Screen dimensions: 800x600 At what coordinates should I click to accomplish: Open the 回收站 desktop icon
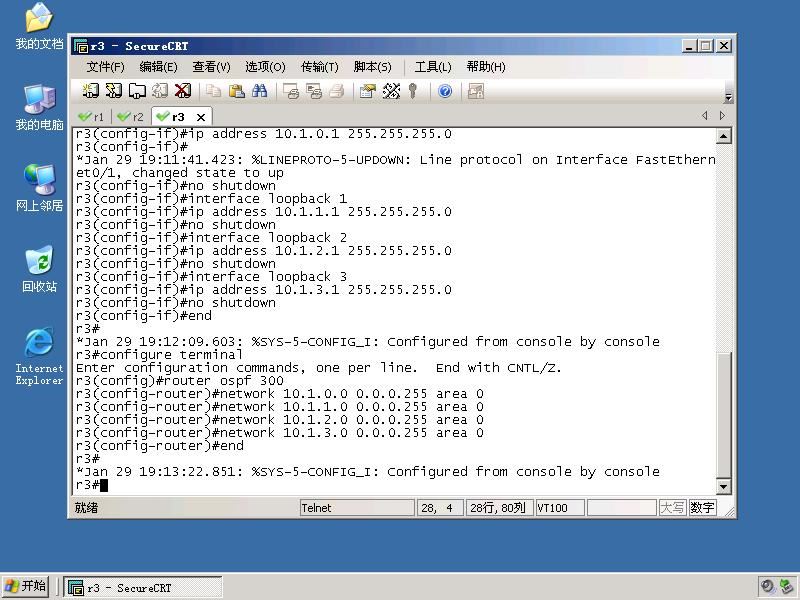(x=39, y=269)
